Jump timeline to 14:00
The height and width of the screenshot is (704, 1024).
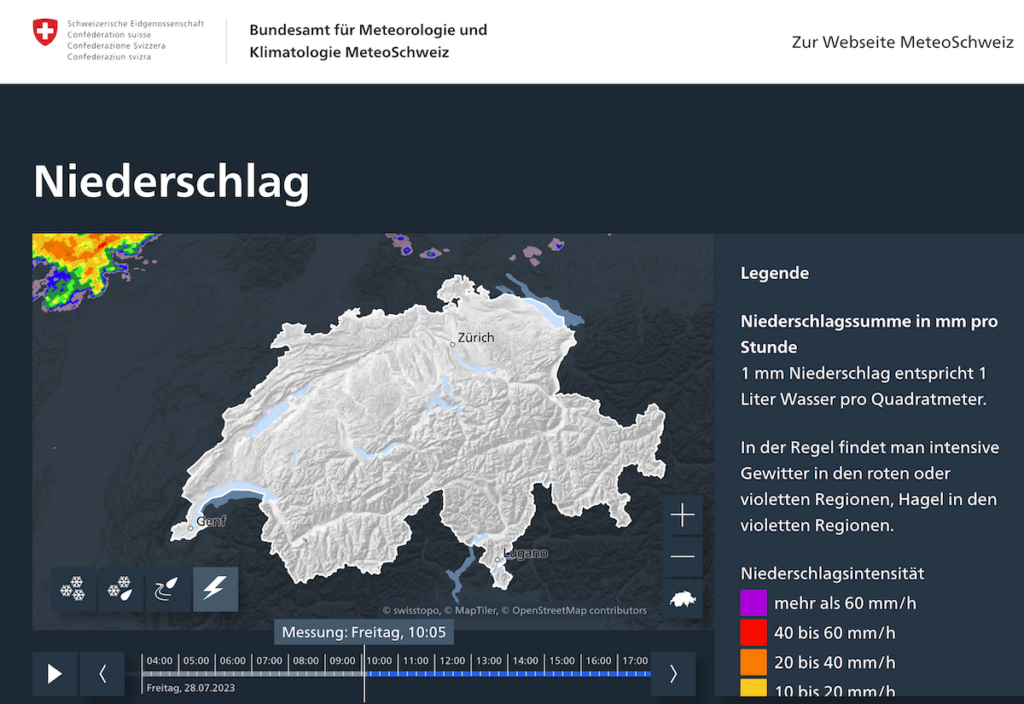tap(525, 661)
